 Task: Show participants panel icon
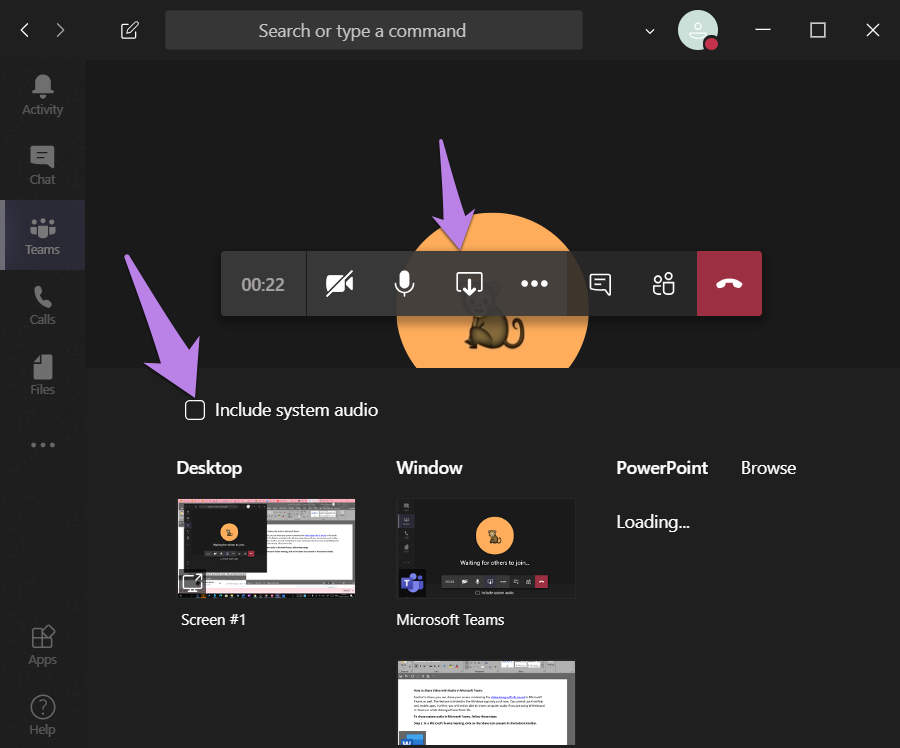coord(664,284)
